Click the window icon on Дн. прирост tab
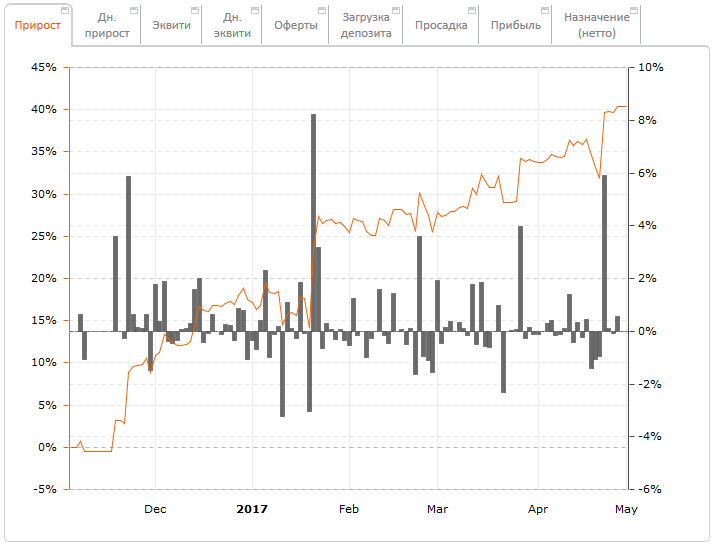Screen dimensions: 714x546 (133, 10)
